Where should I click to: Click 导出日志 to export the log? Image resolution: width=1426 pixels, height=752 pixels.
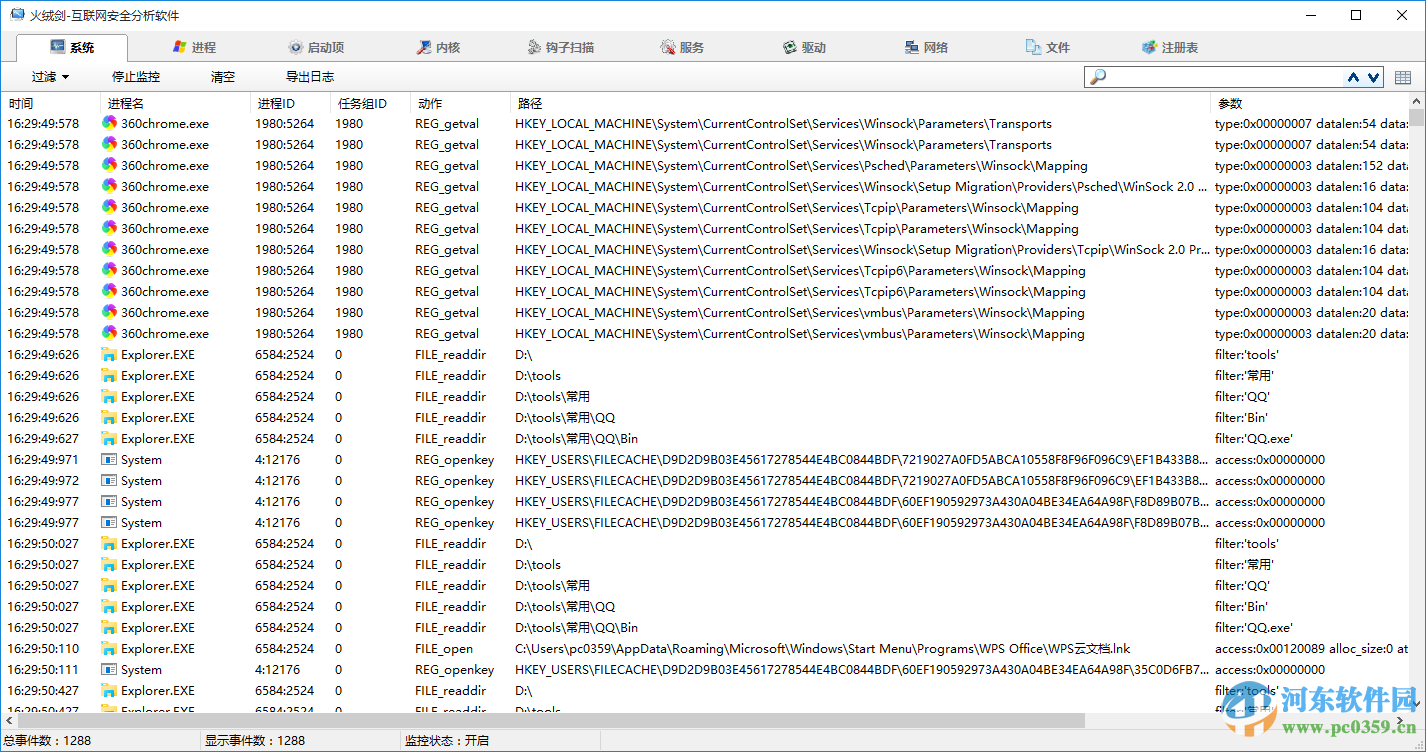point(310,77)
